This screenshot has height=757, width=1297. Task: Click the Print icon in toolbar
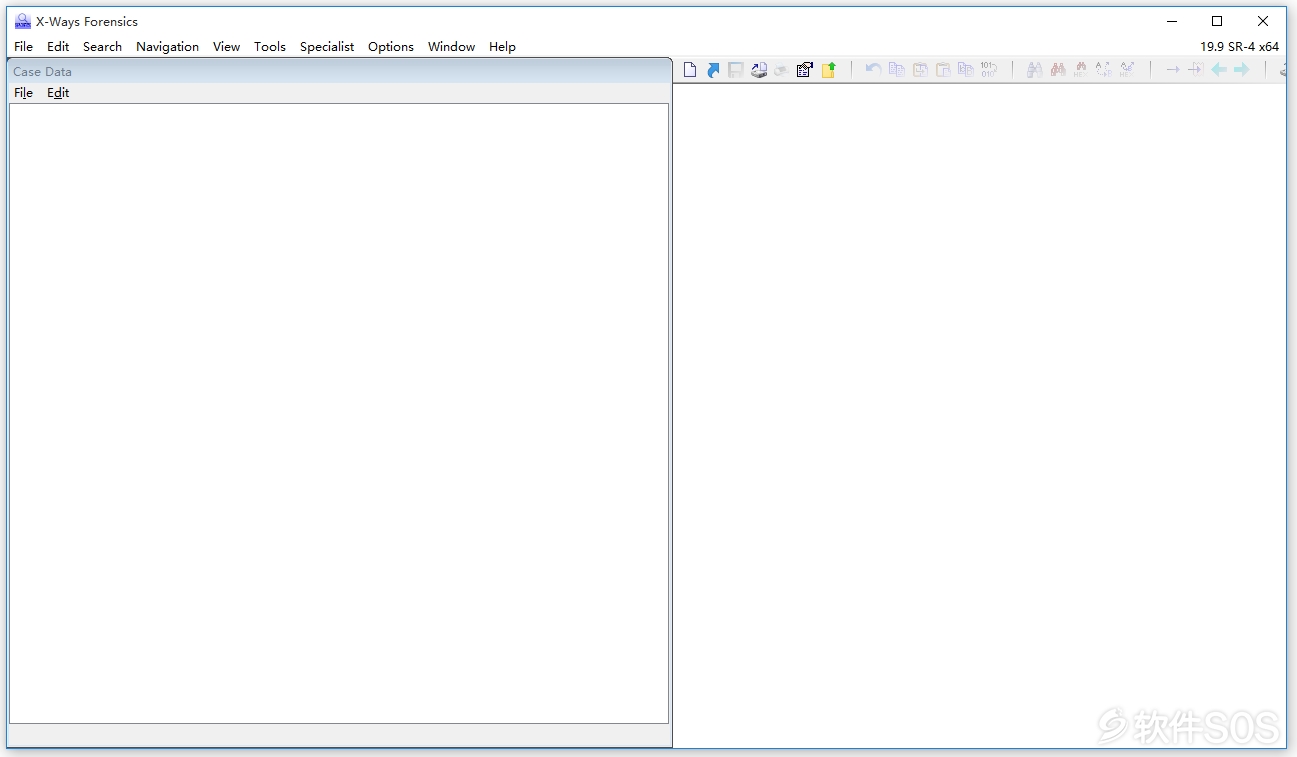(x=781, y=70)
